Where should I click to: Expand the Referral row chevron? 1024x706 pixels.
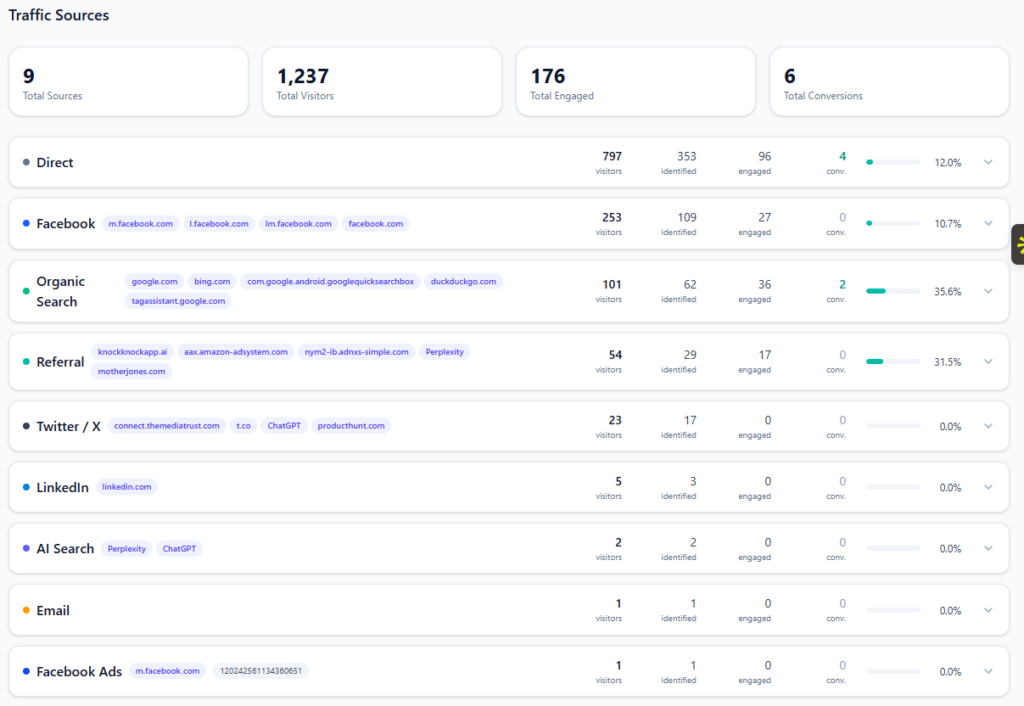[988, 362]
